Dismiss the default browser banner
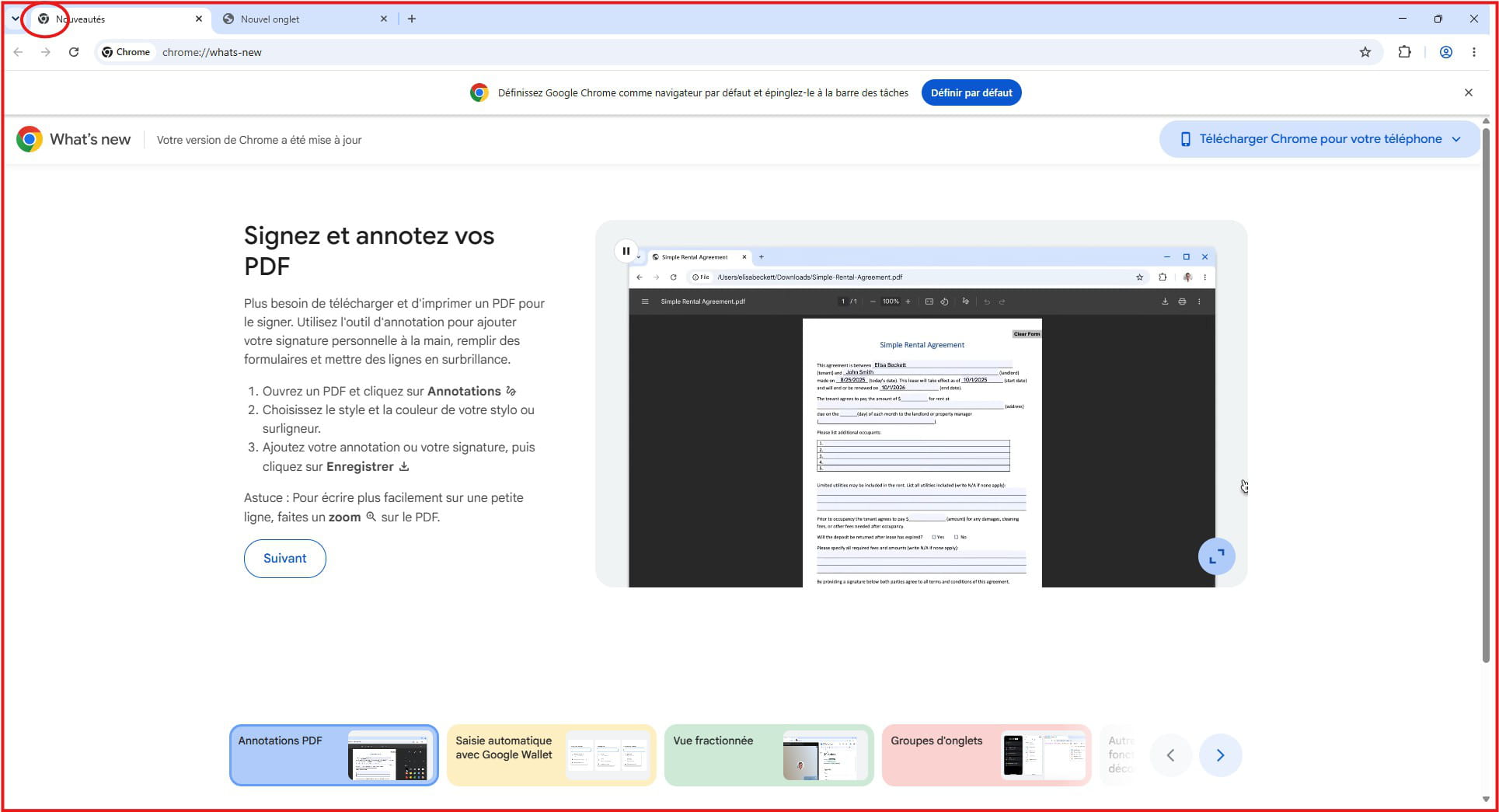The image size is (1499, 812). click(x=1469, y=92)
